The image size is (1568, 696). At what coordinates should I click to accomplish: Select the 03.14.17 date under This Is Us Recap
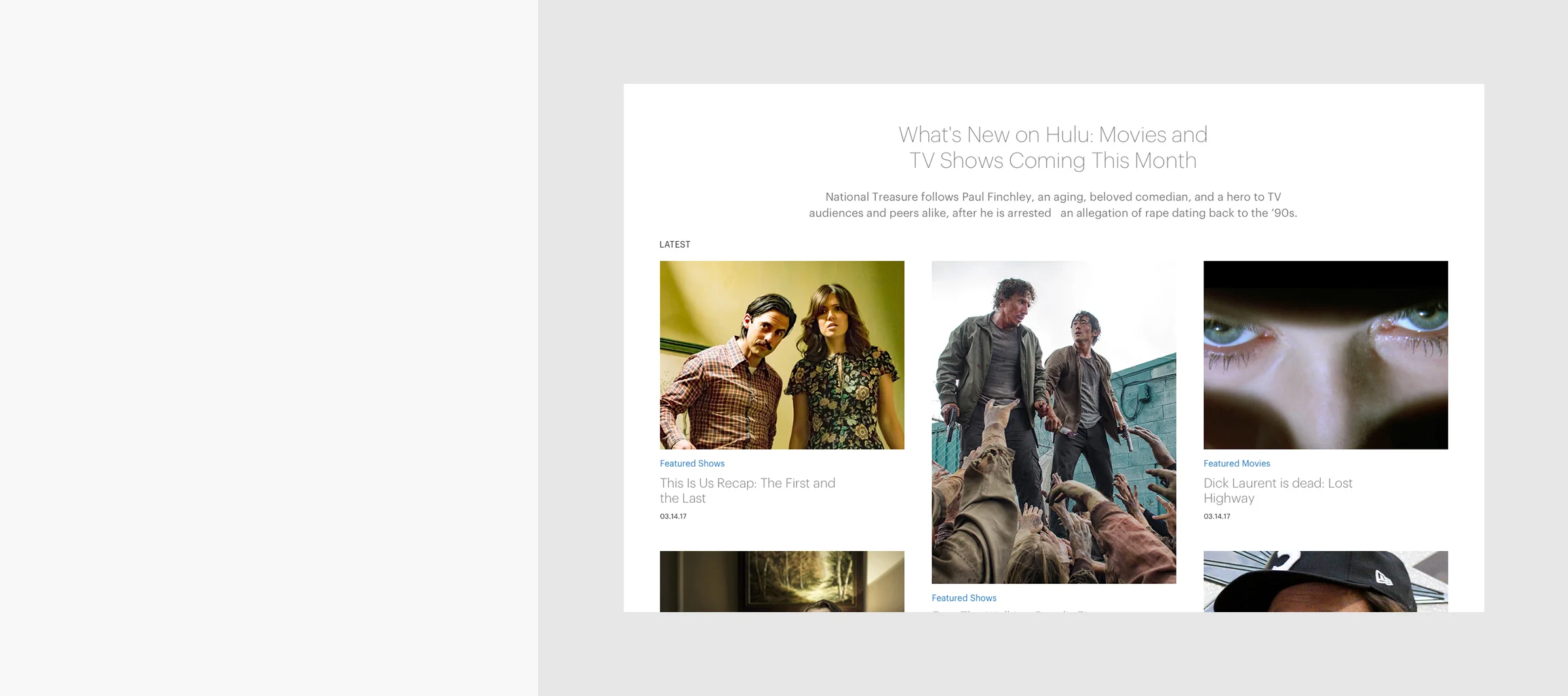pyautogui.click(x=673, y=516)
